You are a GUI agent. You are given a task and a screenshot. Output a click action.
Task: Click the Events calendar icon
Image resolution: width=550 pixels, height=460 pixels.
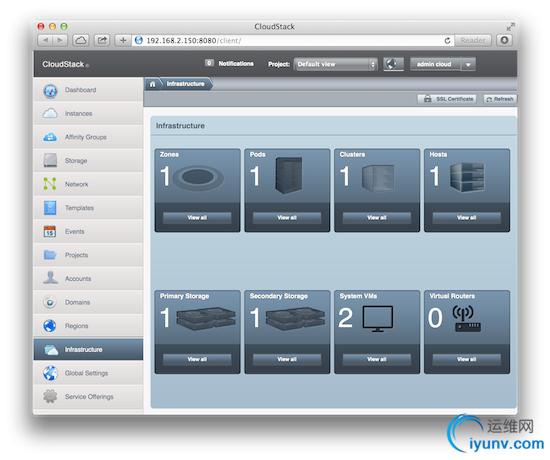50,231
